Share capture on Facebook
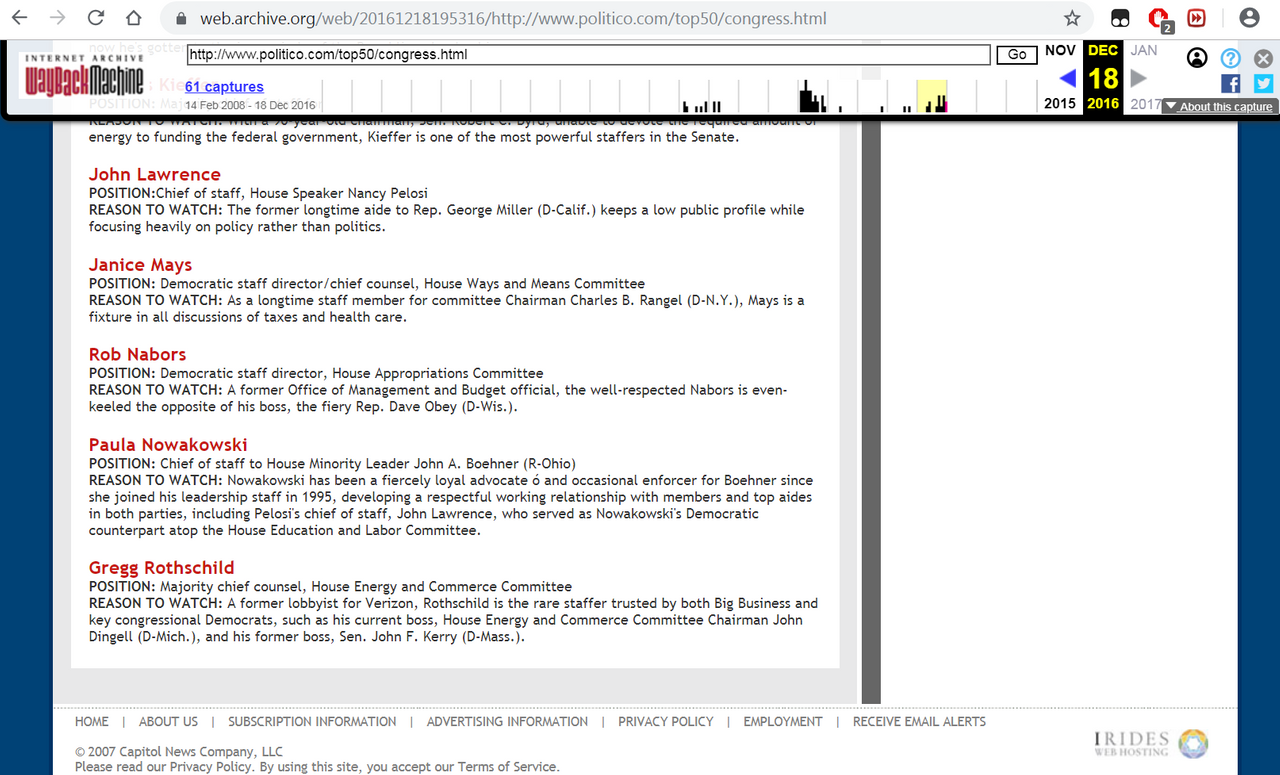The height and width of the screenshot is (775, 1280). [x=1230, y=84]
